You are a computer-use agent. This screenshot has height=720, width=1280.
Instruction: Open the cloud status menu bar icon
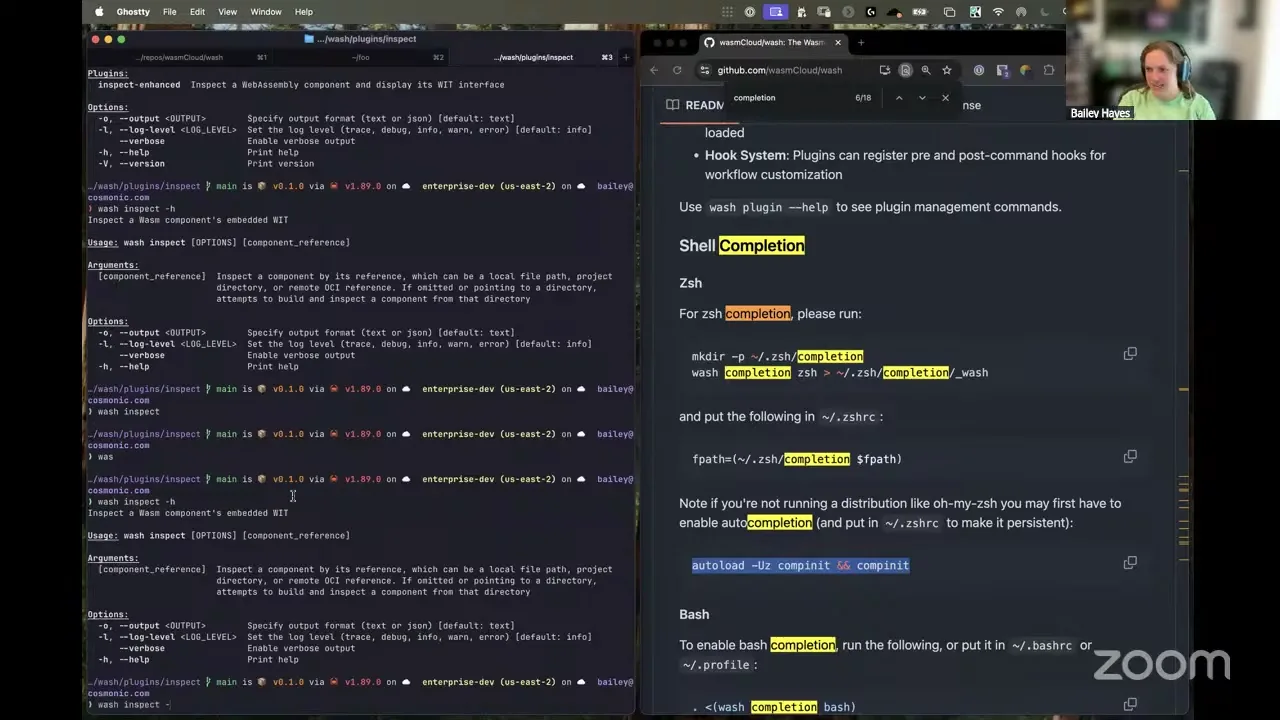tap(894, 12)
